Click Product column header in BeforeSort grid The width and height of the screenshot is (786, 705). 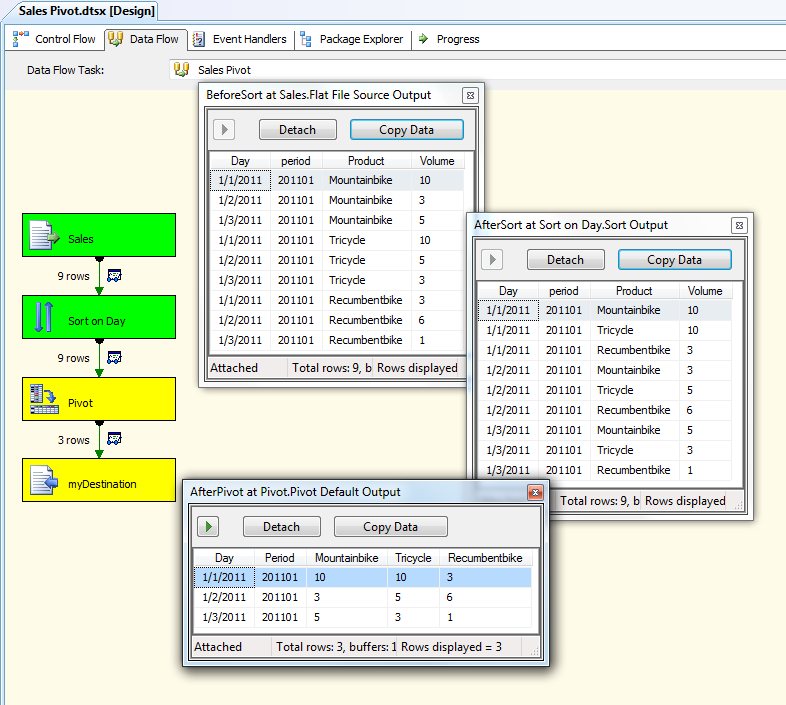[x=366, y=161]
